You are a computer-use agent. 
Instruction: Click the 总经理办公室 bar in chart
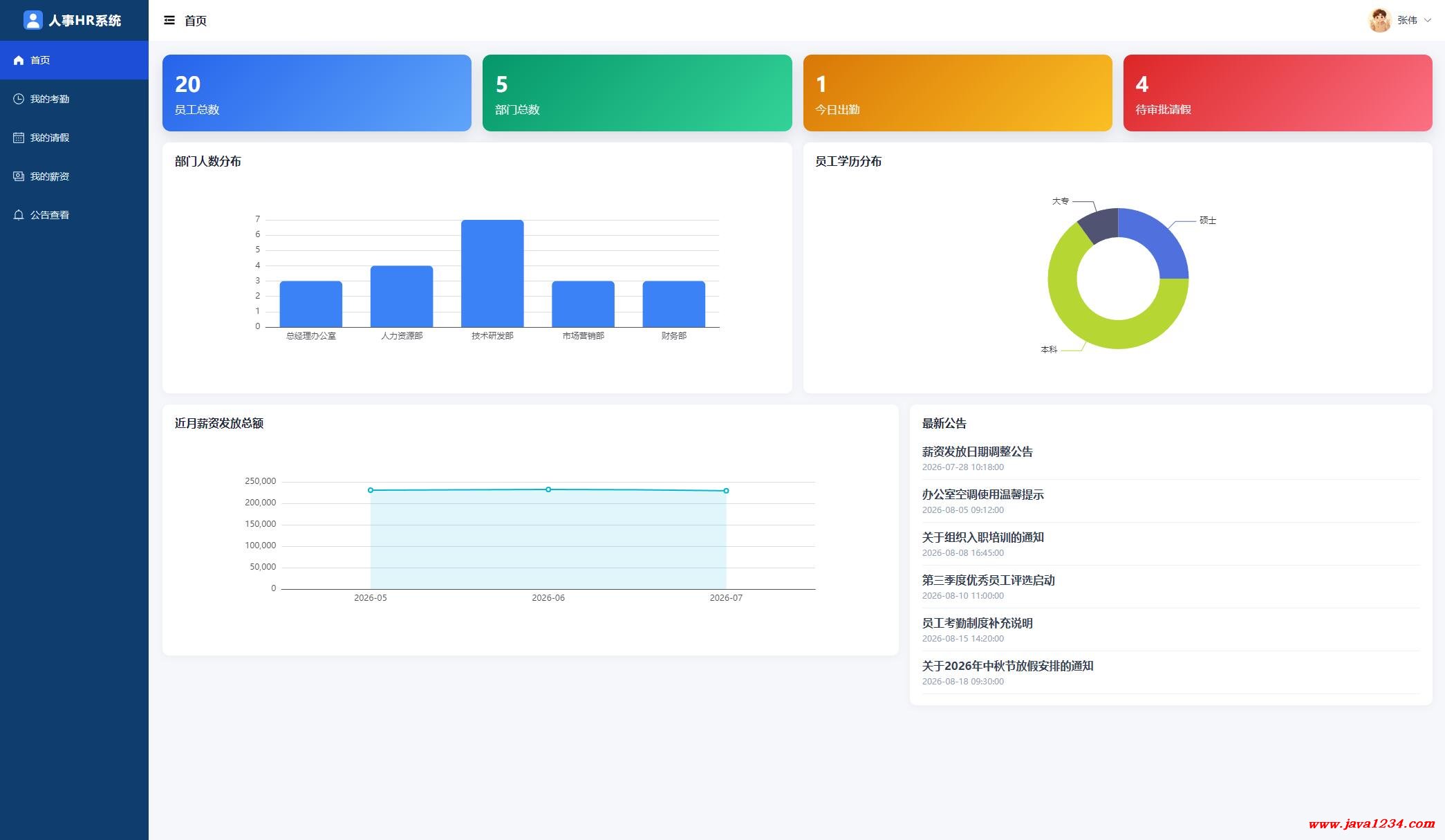coord(311,304)
